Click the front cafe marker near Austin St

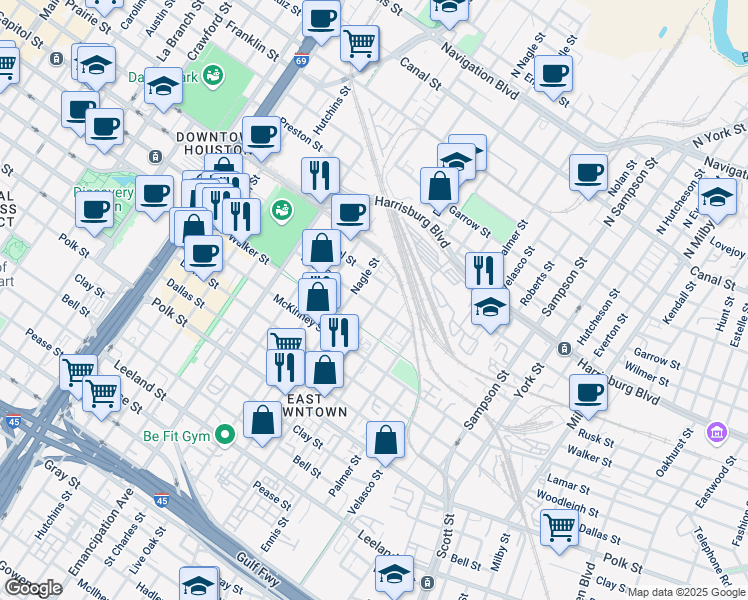pos(104,130)
